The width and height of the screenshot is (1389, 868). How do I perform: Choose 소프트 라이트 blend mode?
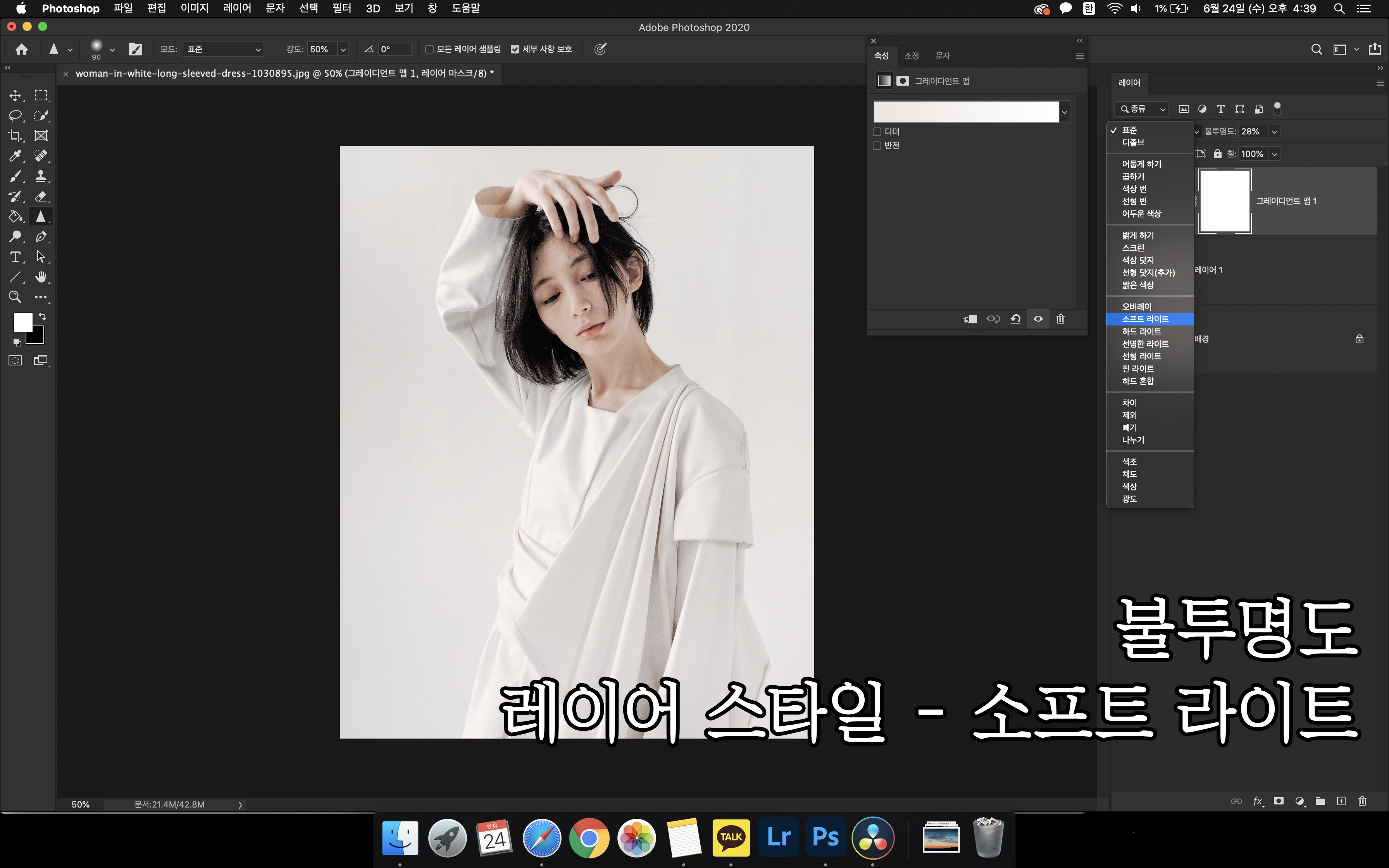pos(1145,319)
